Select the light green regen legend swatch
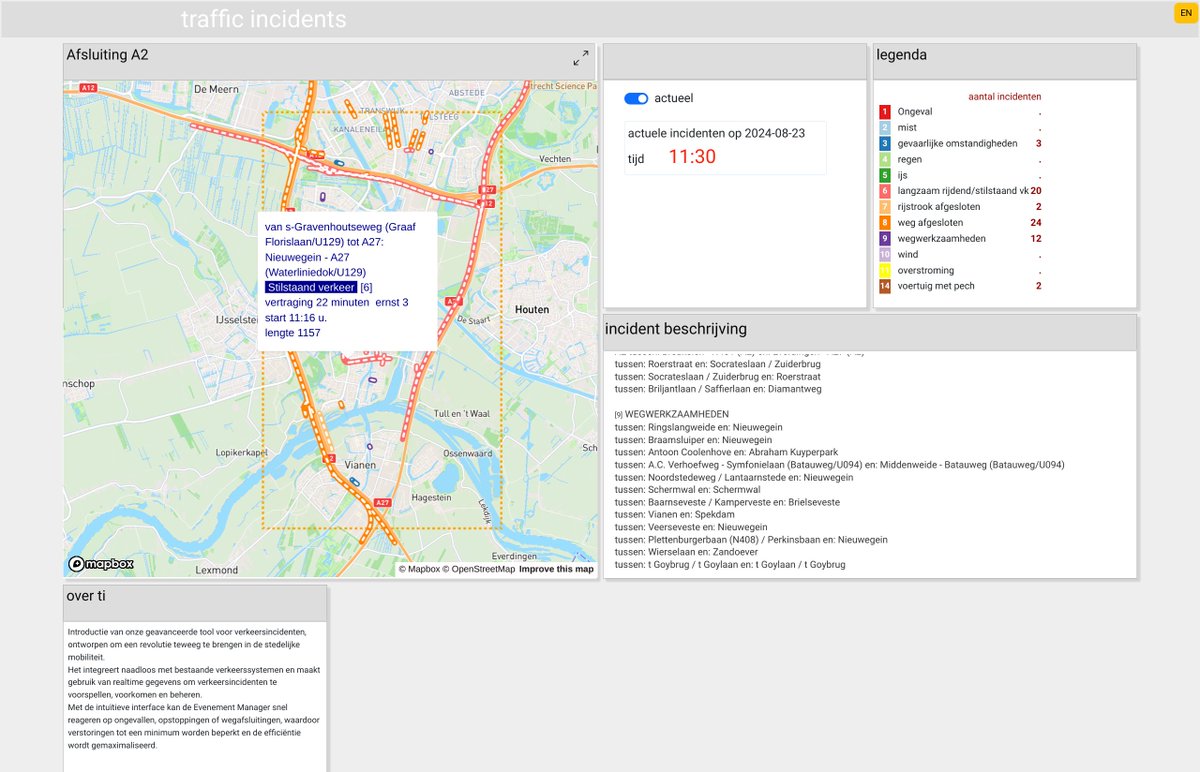This screenshot has height=772, width=1200. (x=884, y=160)
